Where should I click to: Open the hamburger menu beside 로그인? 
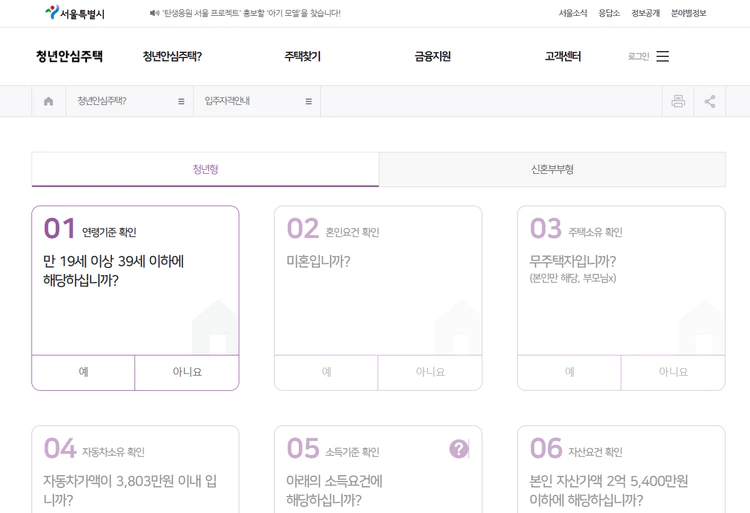[x=662, y=56]
